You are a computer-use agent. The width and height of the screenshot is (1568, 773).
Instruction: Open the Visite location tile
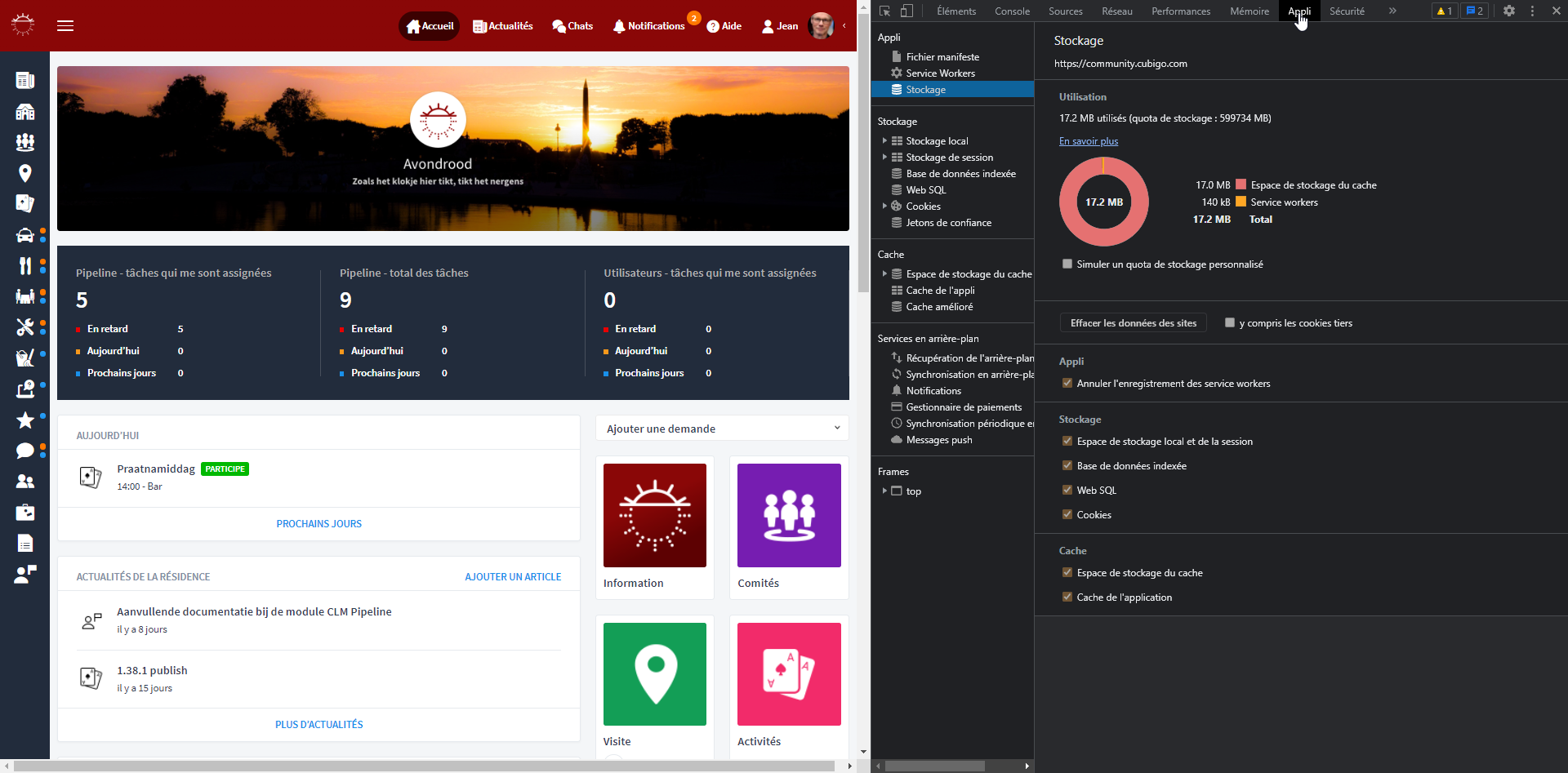(x=654, y=674)
